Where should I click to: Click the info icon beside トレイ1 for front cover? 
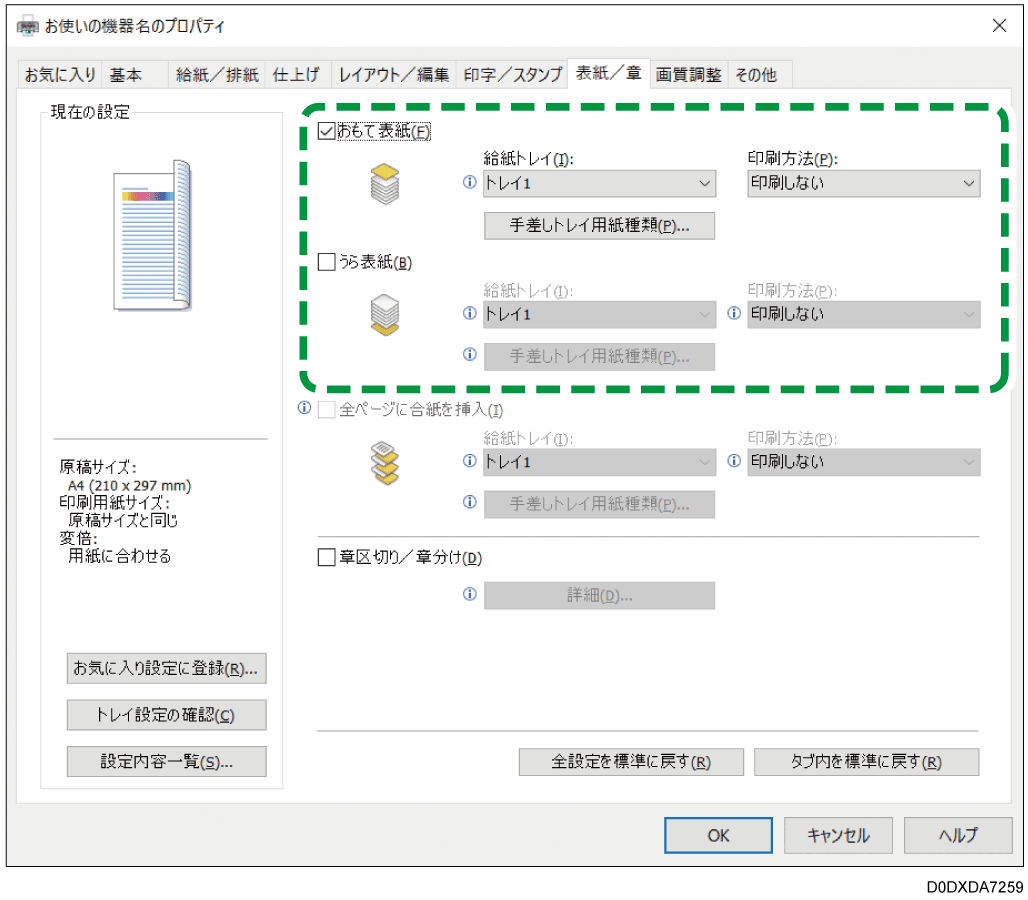click(469, 183)
